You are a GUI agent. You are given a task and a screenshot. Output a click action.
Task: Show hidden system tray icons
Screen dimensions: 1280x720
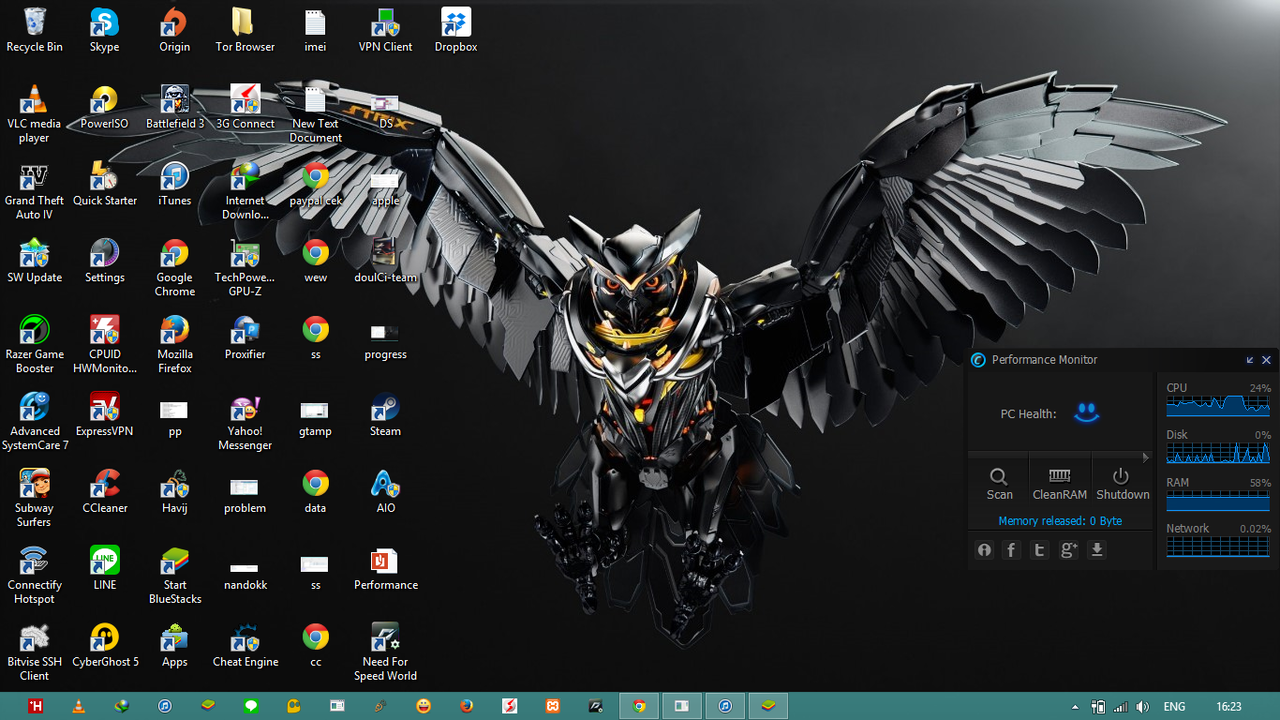pos(1075,707)
